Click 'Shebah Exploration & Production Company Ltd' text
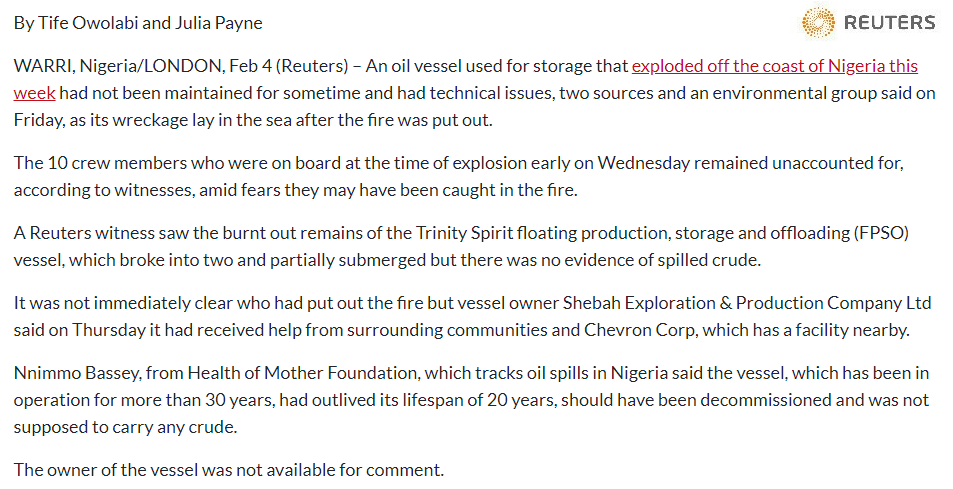The image size is (953, 489). 748,303
